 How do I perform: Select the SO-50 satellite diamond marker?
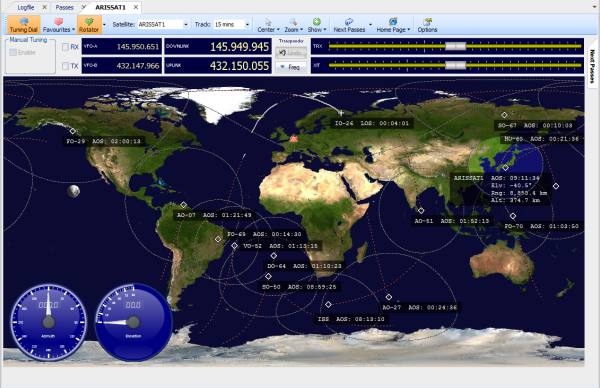click(x=268, y=276)
